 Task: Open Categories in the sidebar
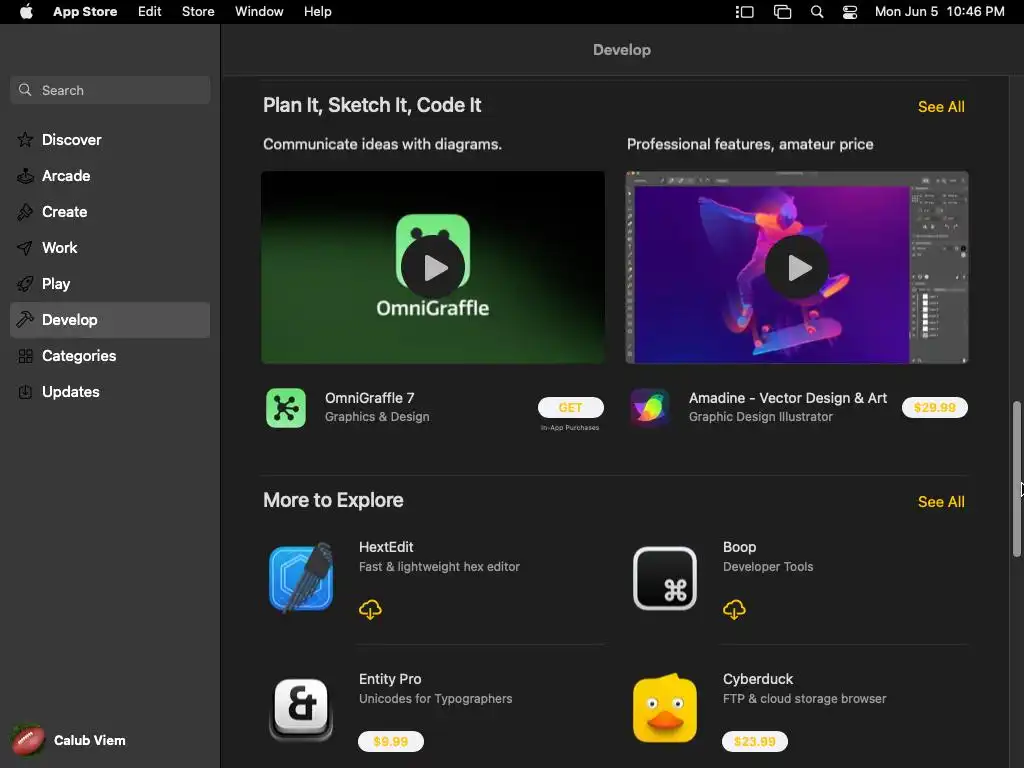pos(110,356)
